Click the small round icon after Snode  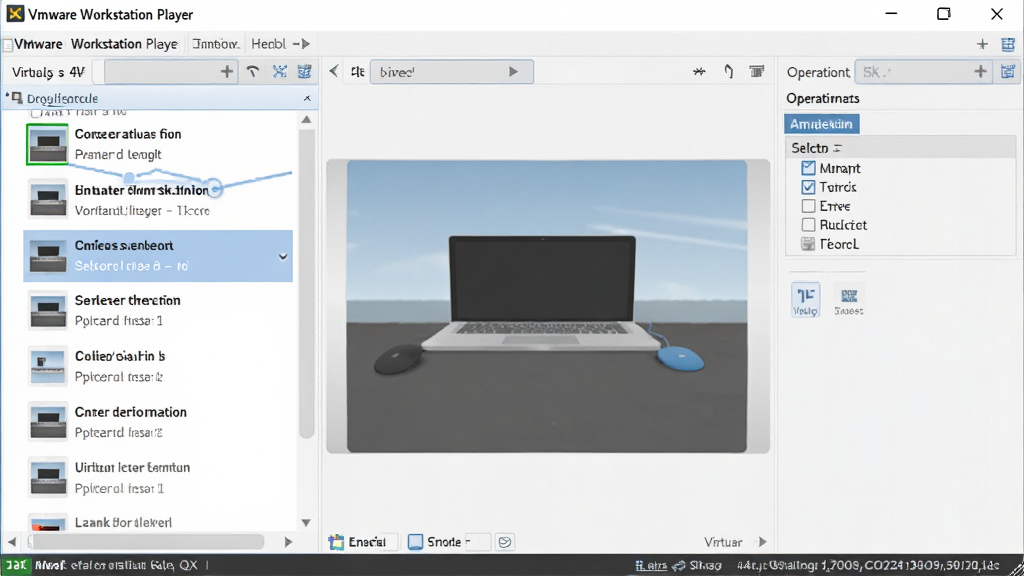tap(504, 542)
